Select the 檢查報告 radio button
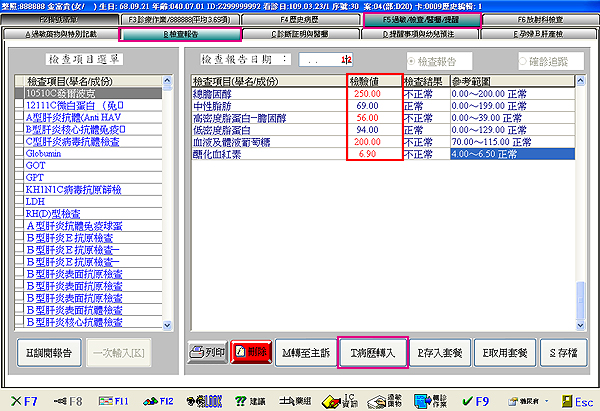The height and width of the screenshot is (411, 600). coord(409,59)
